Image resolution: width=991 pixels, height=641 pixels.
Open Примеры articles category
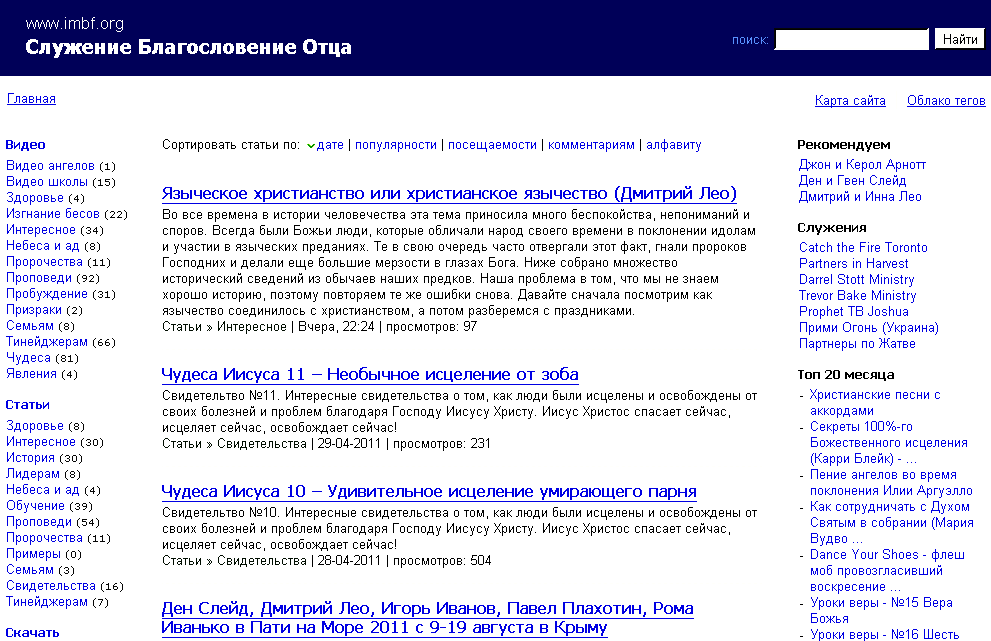coord(33,554)
